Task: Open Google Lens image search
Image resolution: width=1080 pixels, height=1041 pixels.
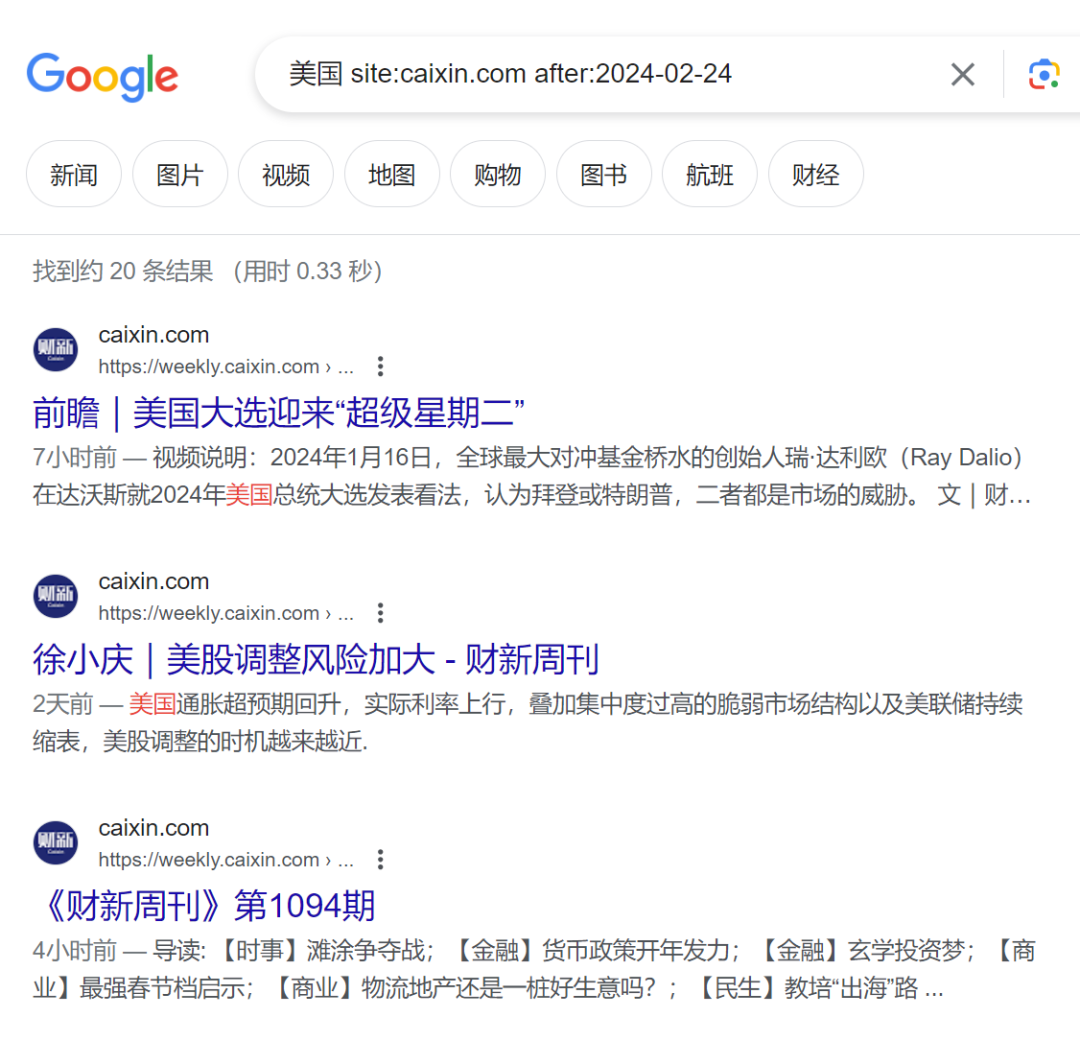Action: pyautogui.click(x=1044, y=74)
